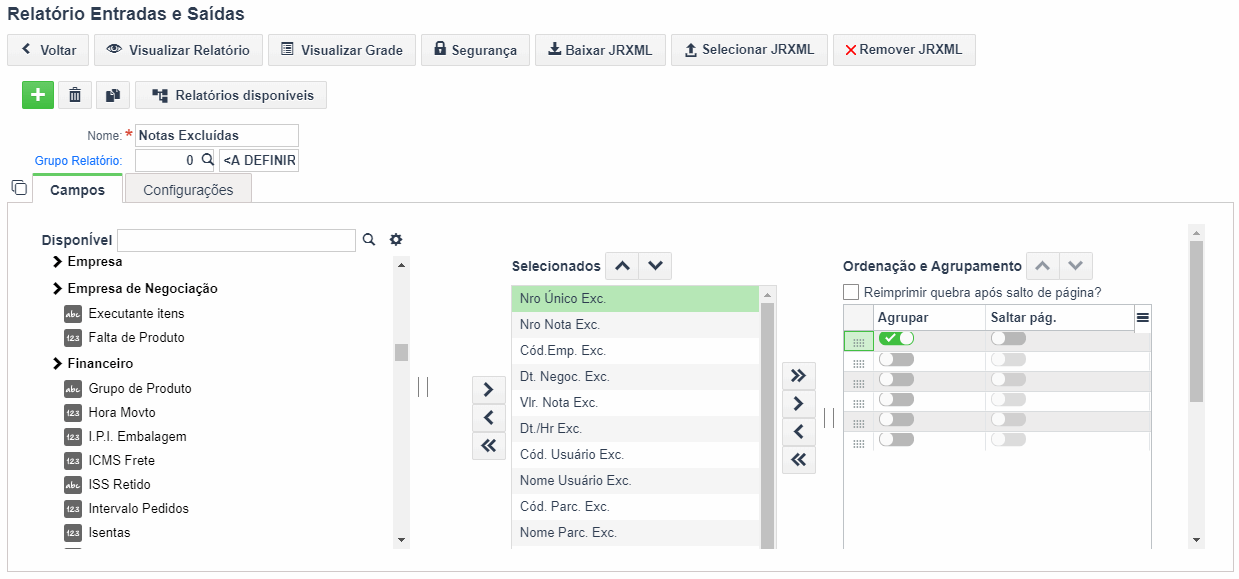The width and height of the screenshot is (1239, 579).
Task: Click the double-left remove-all fields arrow
Action: [488, 446]
